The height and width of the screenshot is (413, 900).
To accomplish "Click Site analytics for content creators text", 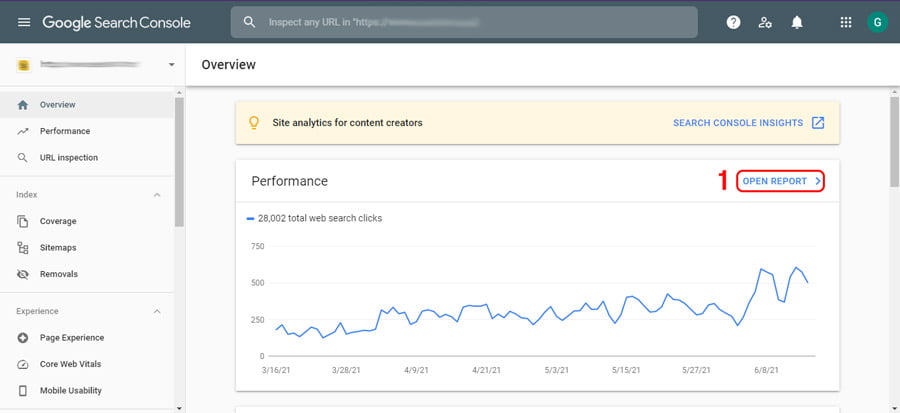I will click(x=348, y=123).
